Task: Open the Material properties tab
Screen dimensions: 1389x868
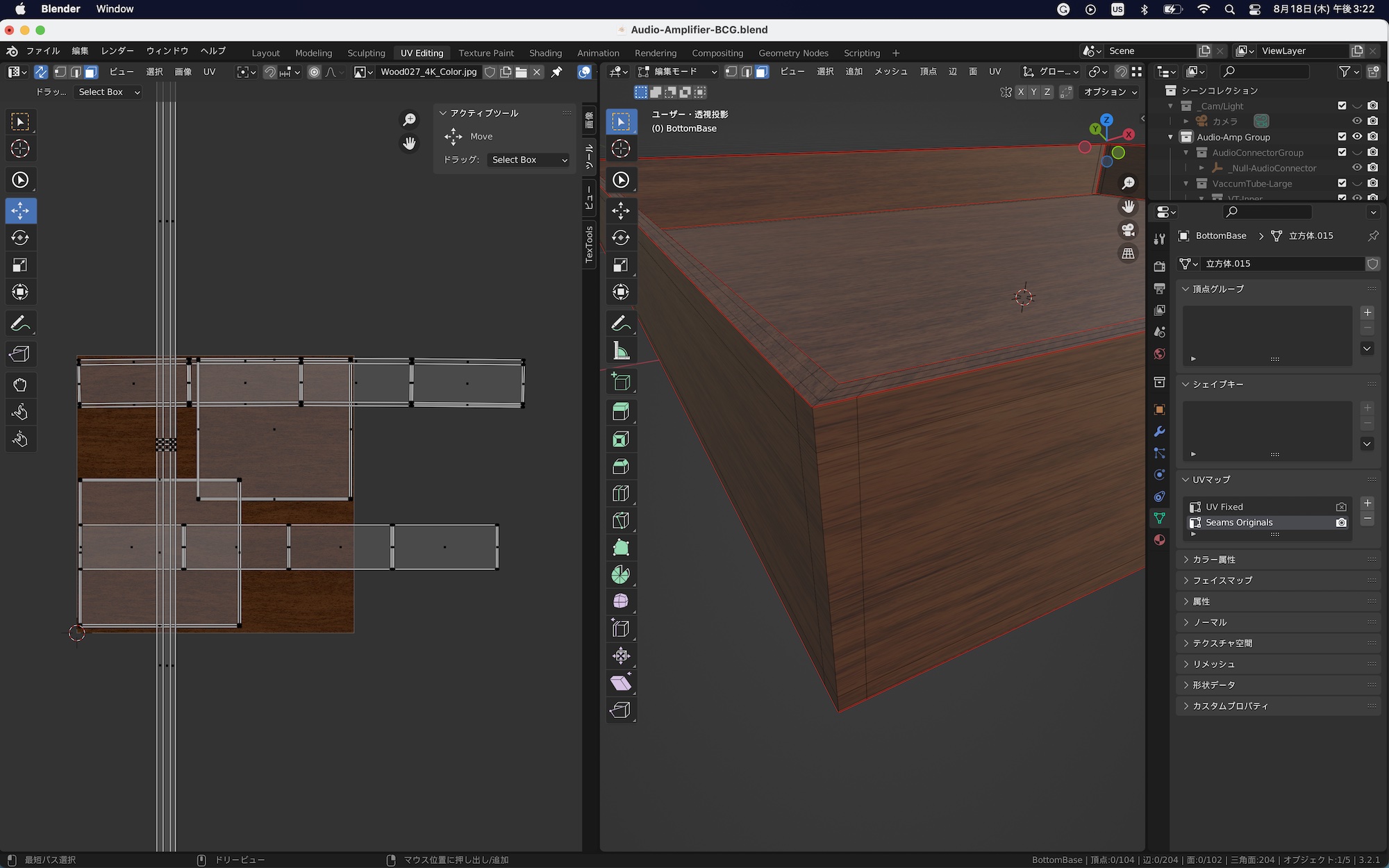Action: tap(1159, 540)
